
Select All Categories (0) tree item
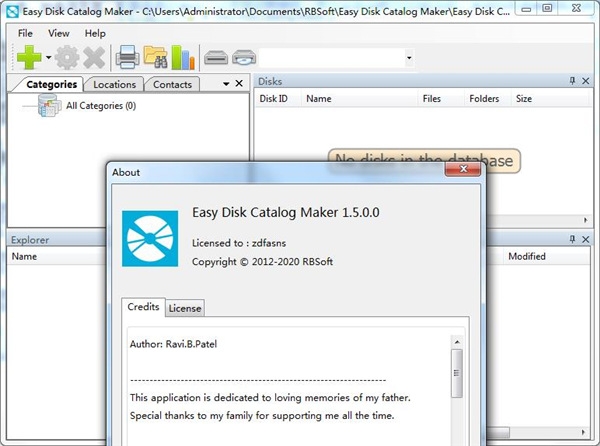click(x=101, y=106)
